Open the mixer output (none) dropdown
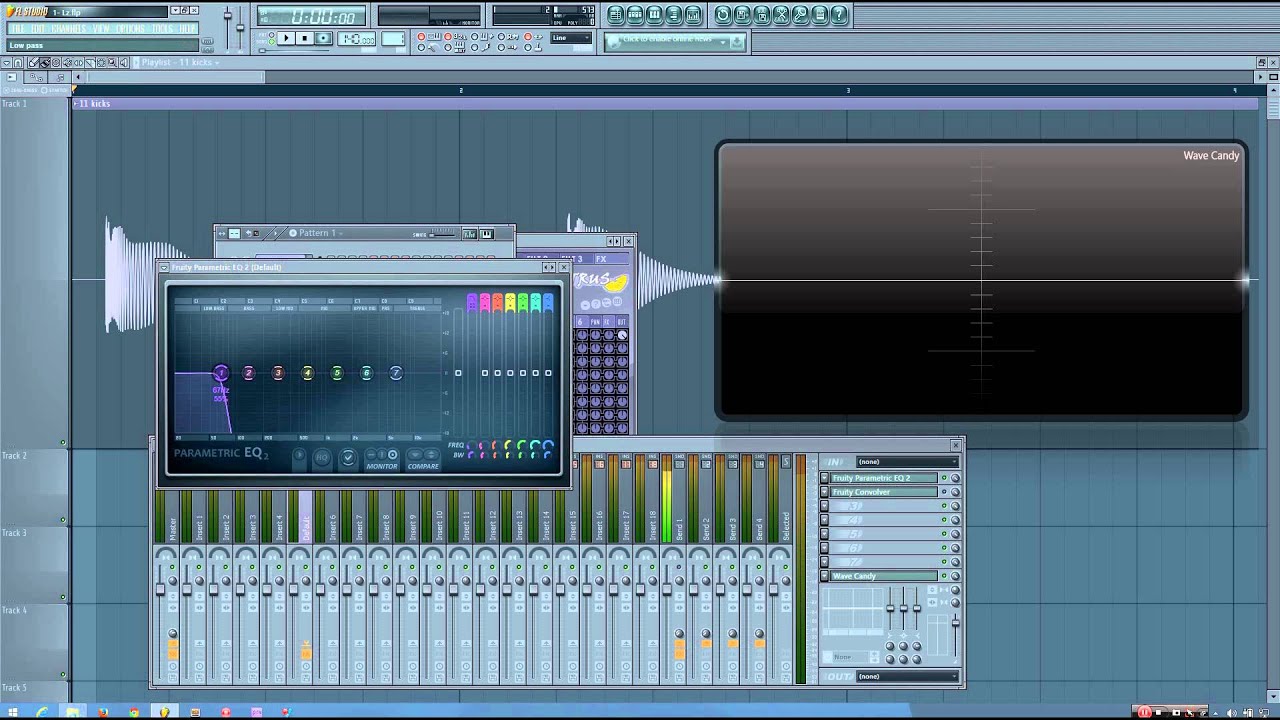Screen dimensions: 1280x720 [908, 677]
